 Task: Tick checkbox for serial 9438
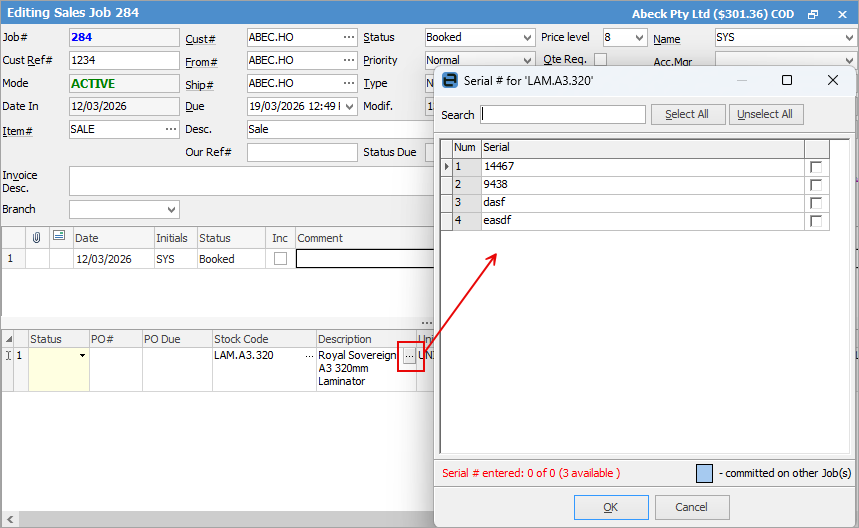point(816,185)
